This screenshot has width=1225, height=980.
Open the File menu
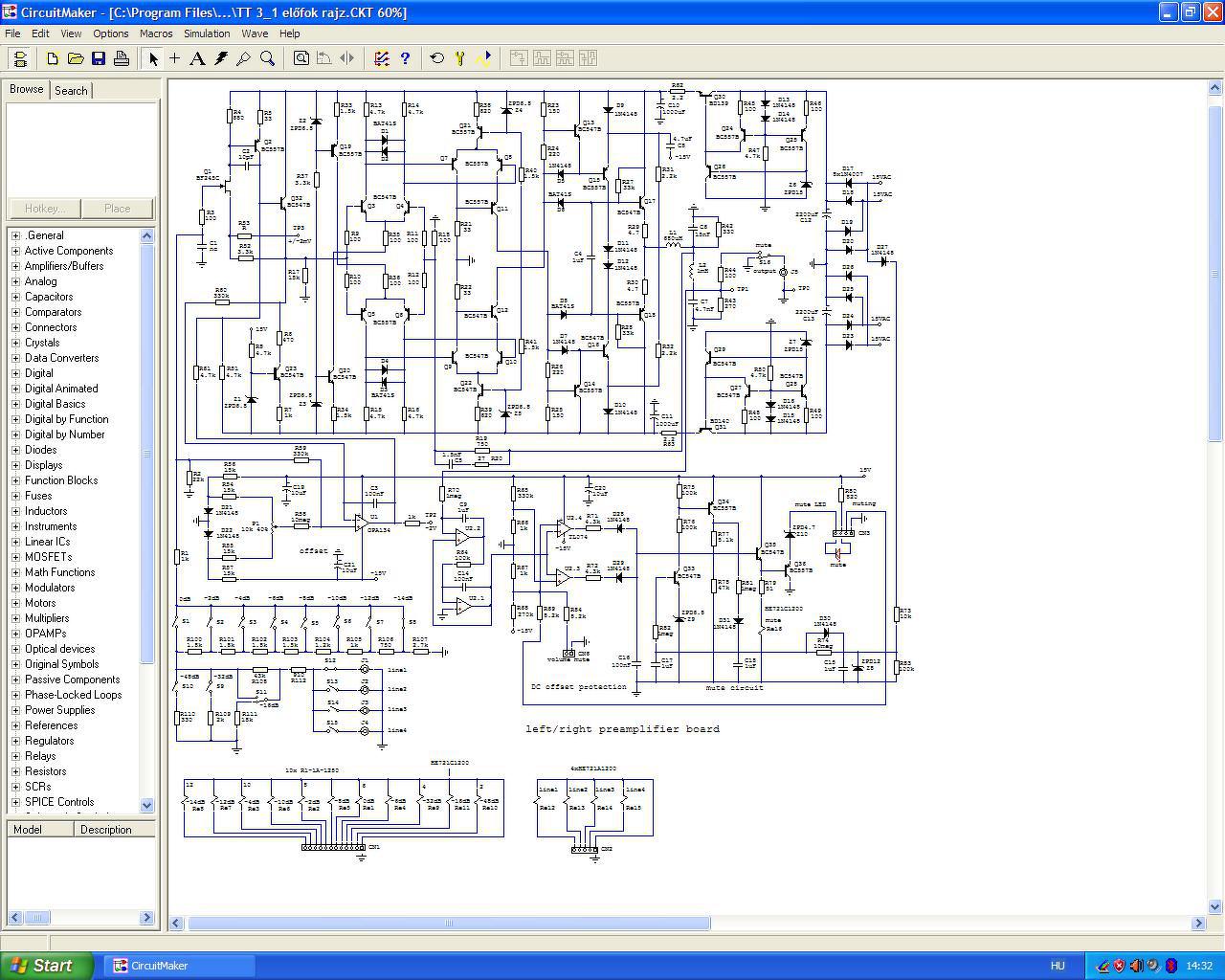(x=12, y=33)
